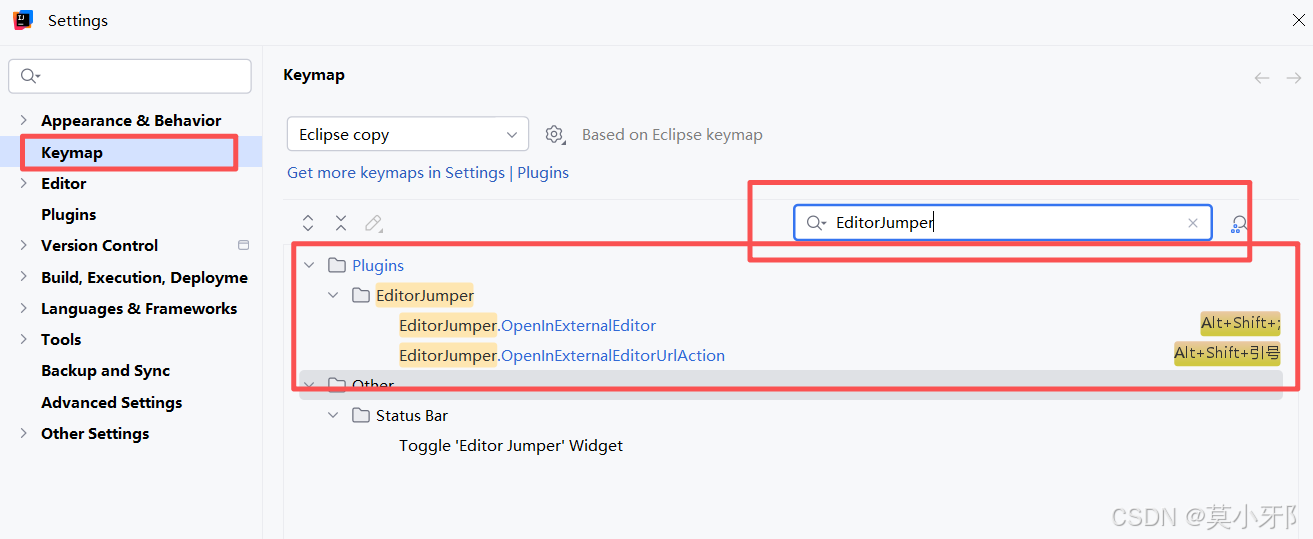Select Appearance & Behavior category
1313x539 pixels.
click(x=131, y=120)
